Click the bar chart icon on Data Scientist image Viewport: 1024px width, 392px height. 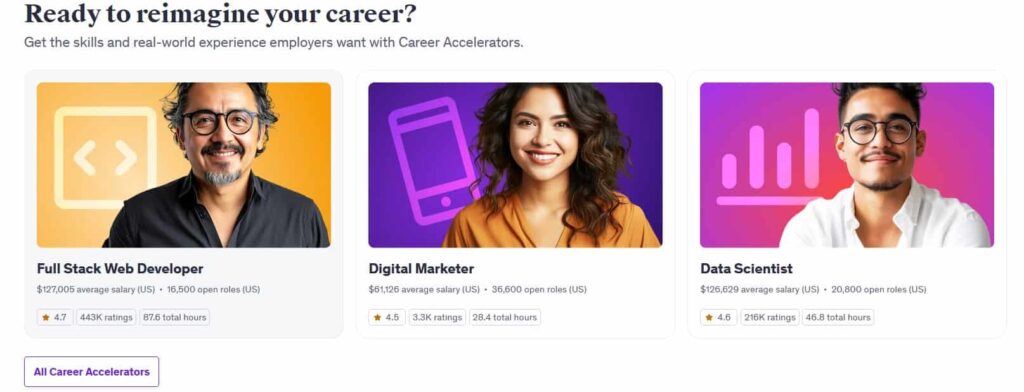click(x=769, y=157)
